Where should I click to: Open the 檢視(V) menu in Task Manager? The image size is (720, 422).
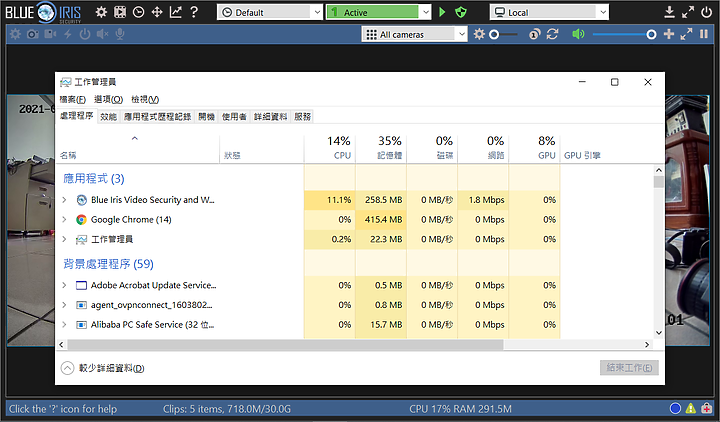pyautogui.click(x=145, y=99)
